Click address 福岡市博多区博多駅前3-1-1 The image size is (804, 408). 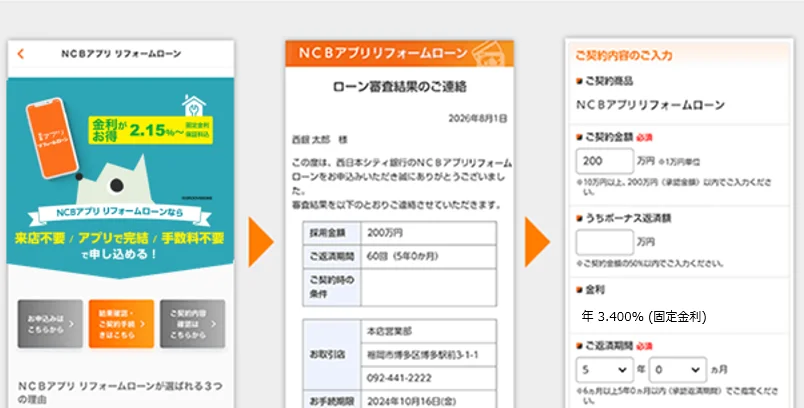click(423, 355)
